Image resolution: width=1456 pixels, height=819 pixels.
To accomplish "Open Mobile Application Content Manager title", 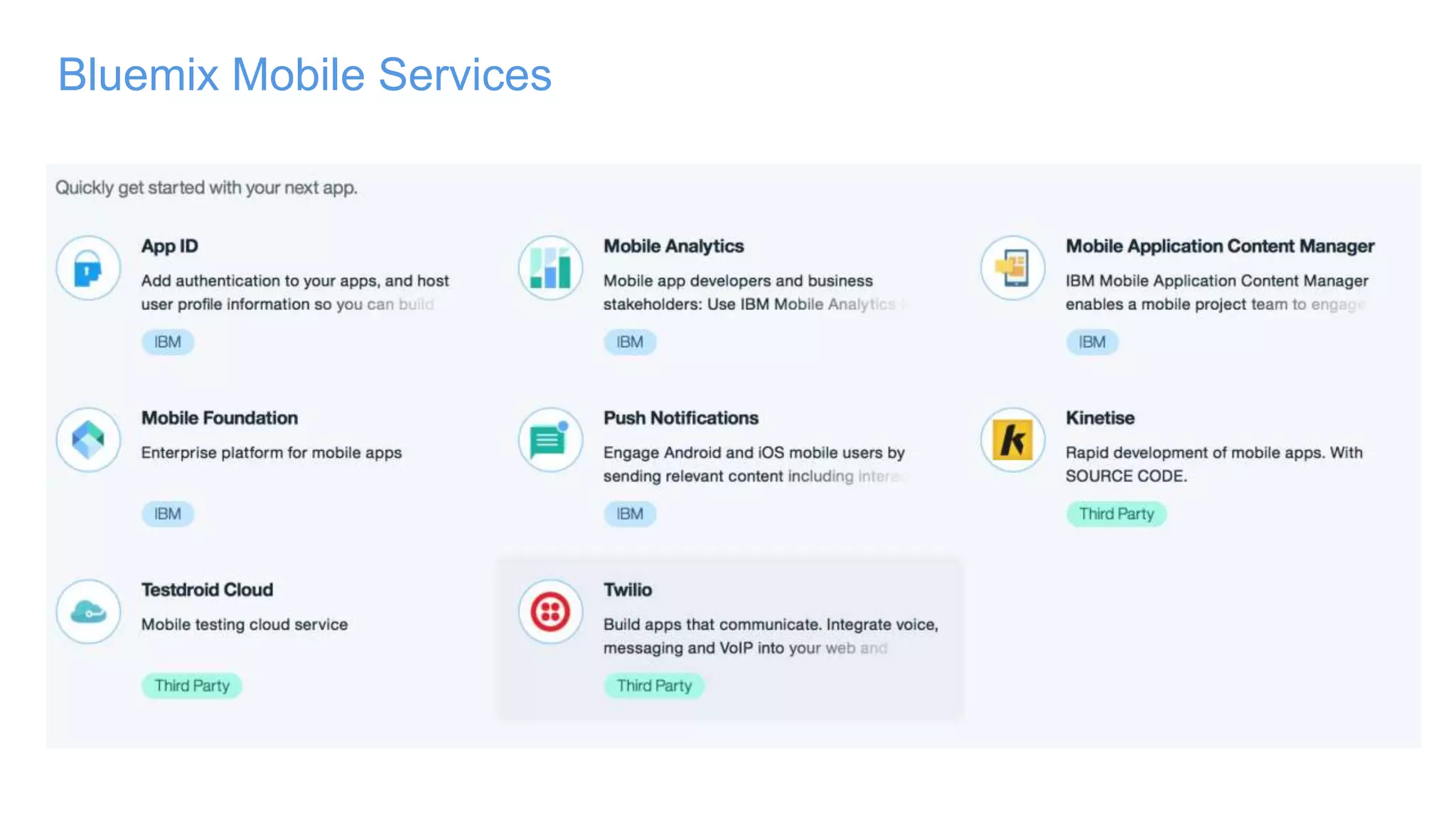I will pos(1220,246).
